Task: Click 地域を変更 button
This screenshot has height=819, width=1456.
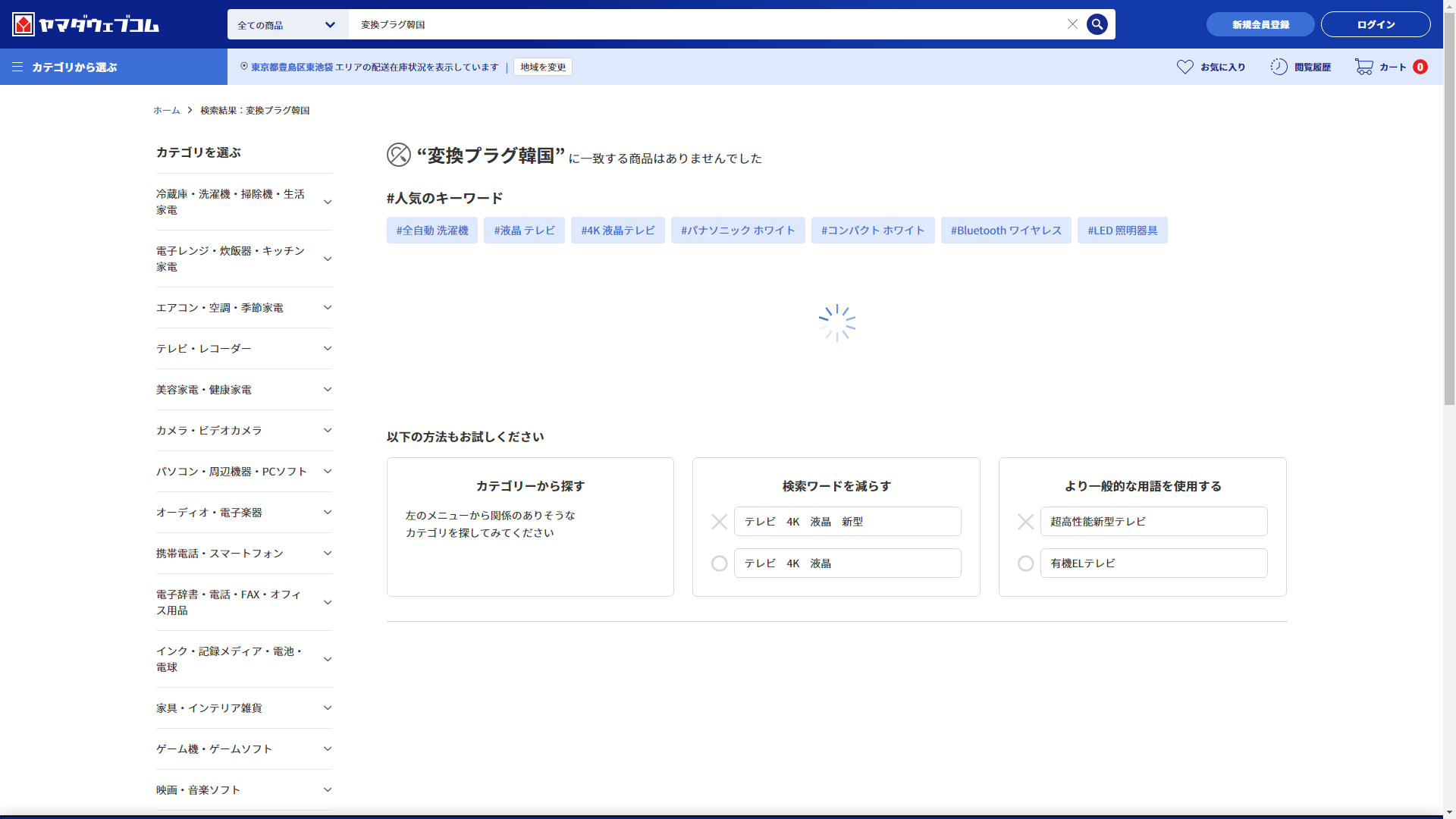Action: coord(543,67)
